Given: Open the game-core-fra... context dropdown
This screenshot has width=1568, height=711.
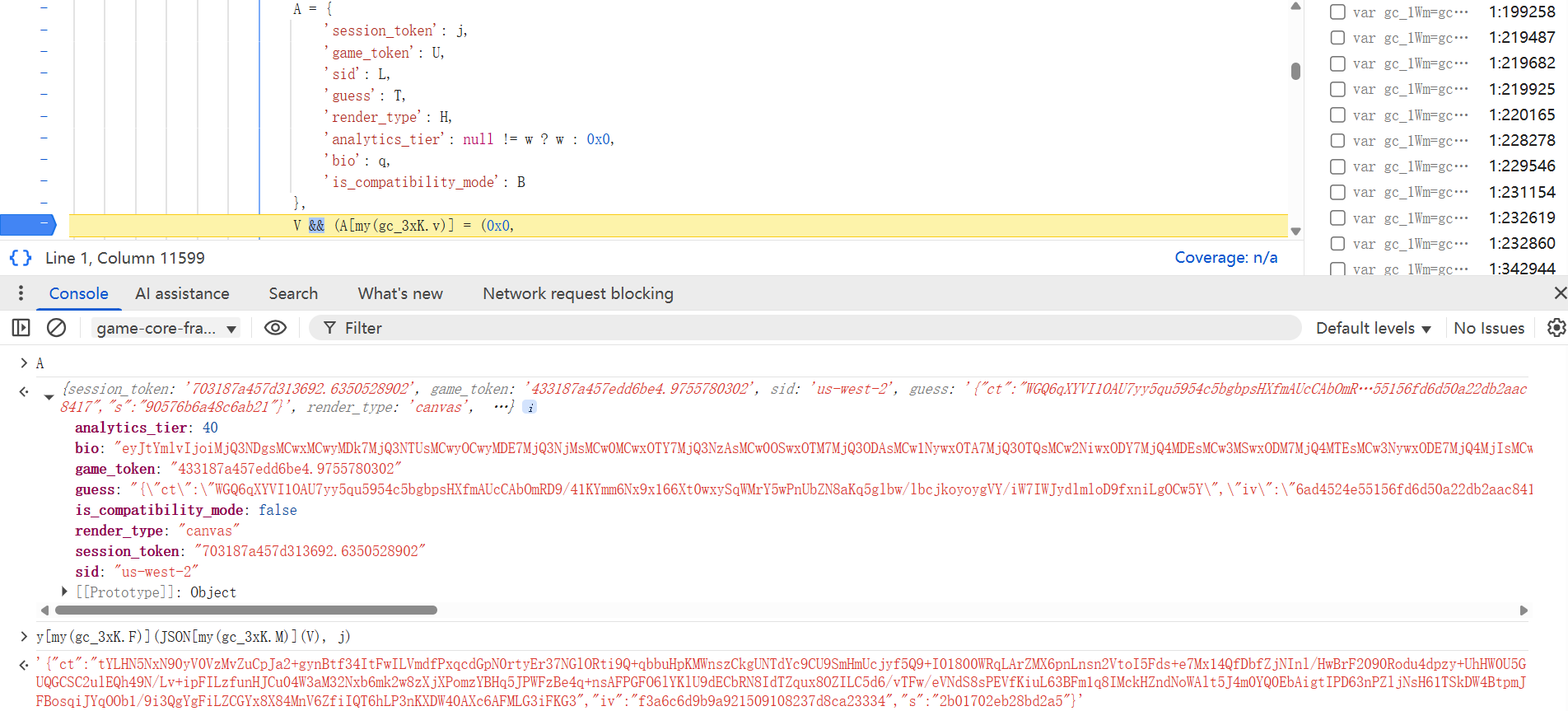Looking at the screenshot, I should [166, 328].
